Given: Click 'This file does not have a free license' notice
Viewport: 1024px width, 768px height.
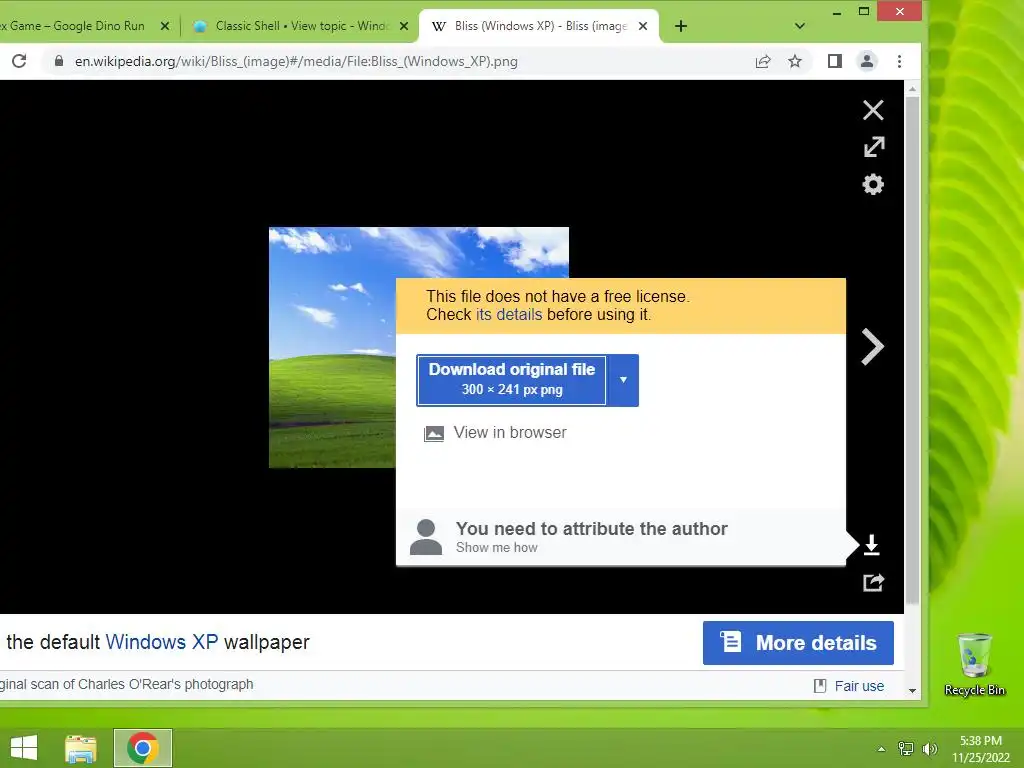Looking at the screenshot, I should click(558, 296).
